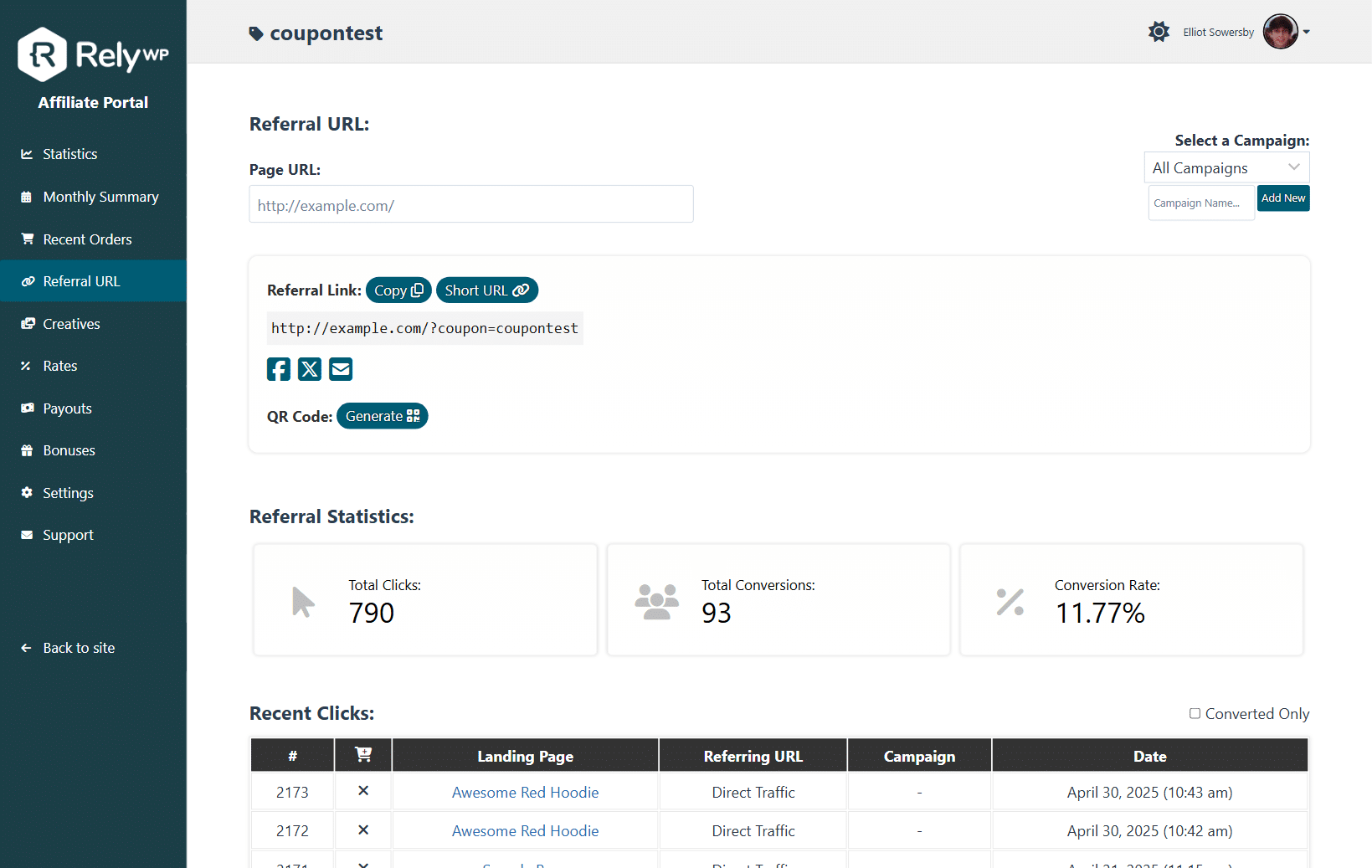Enable the Converted Only checkbox

click(1195, 713)
